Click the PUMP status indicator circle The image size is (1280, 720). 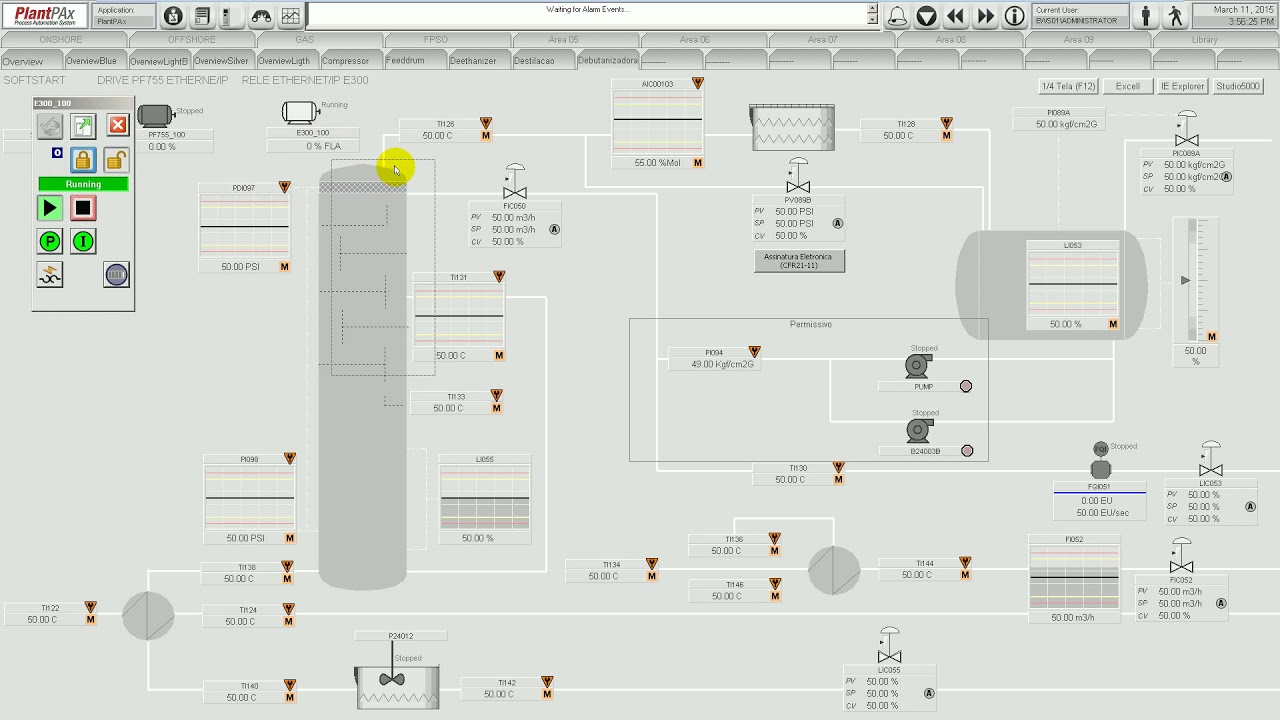(966, 386)
